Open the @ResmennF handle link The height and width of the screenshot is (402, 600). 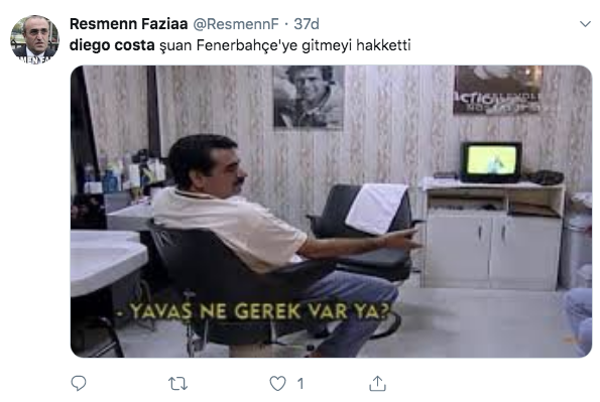point(236,24)
